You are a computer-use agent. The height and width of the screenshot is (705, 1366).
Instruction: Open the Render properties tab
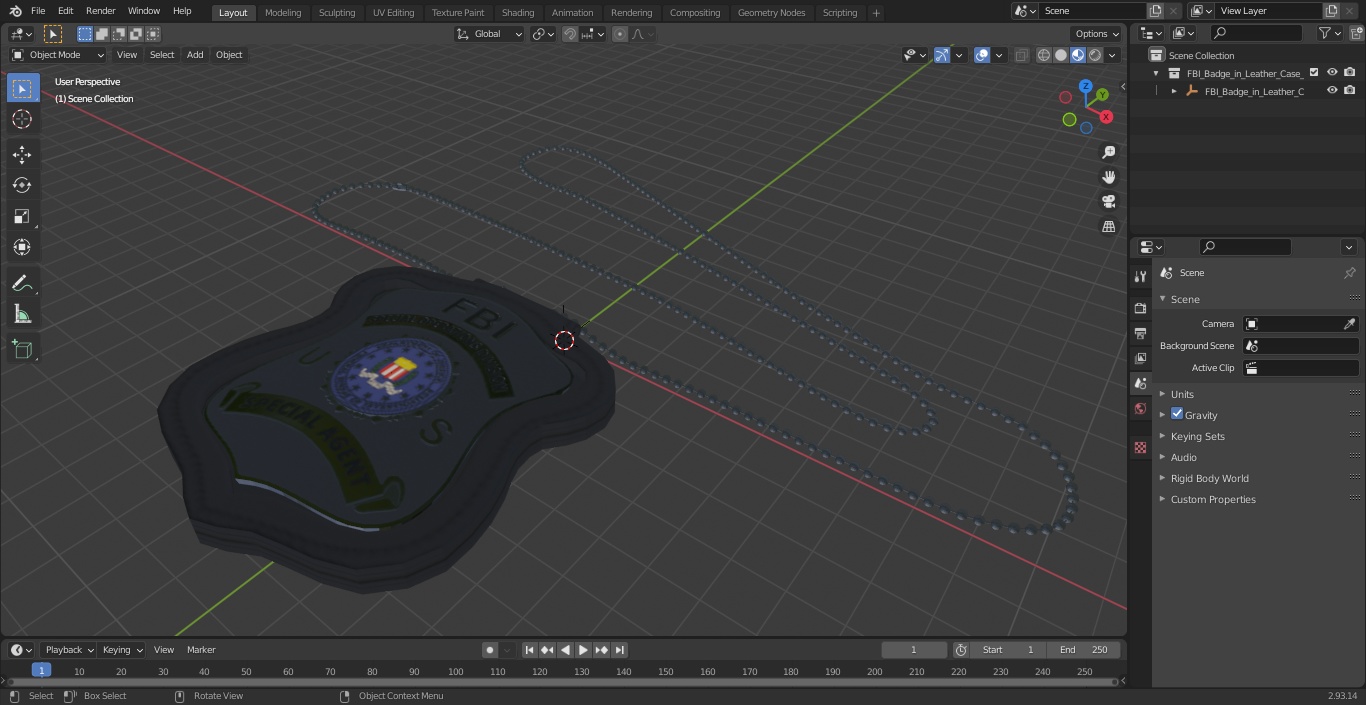pyautogui.click(x=1140, y=309)
